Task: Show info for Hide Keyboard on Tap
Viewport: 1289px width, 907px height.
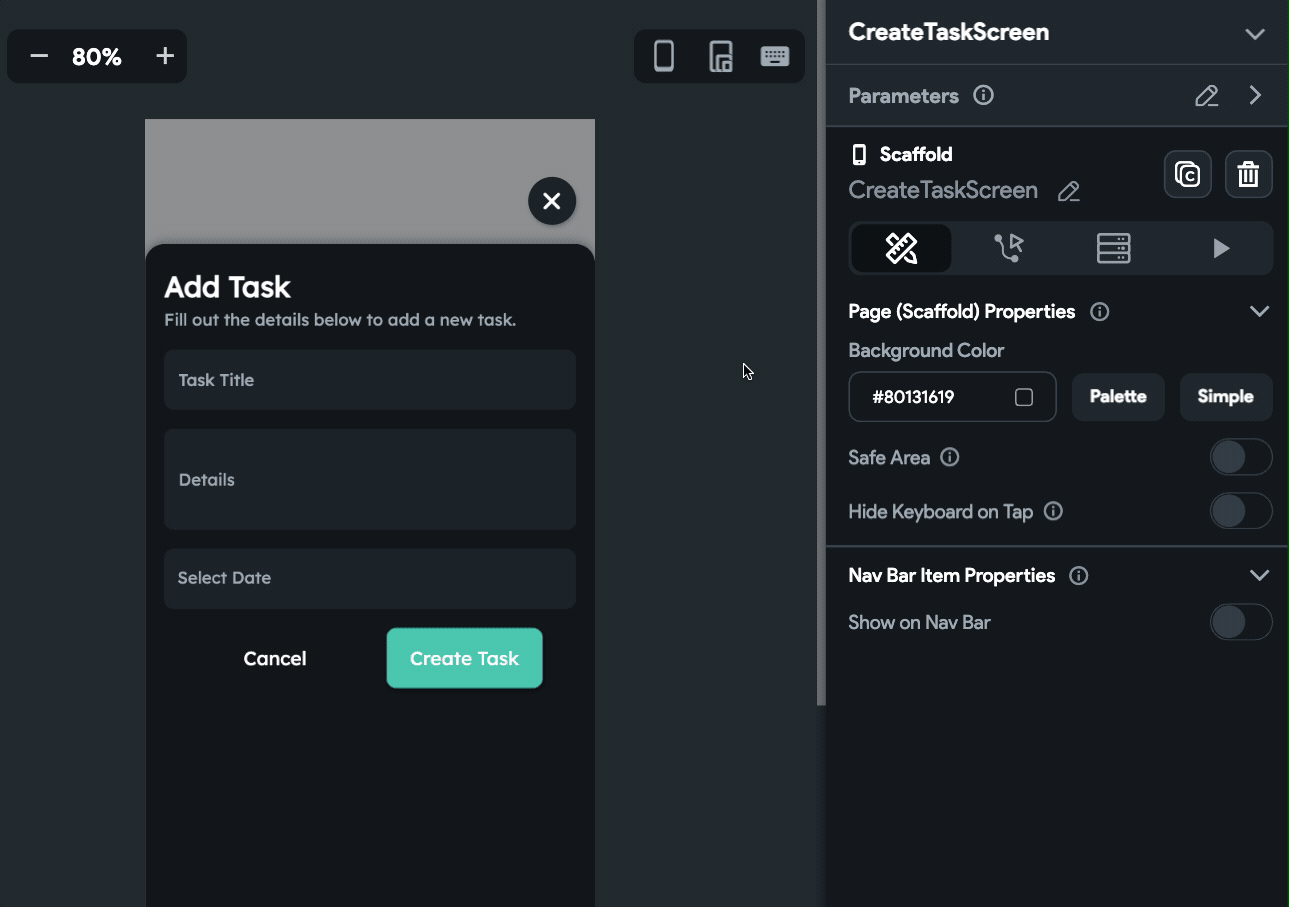Action: [1053, 511]
